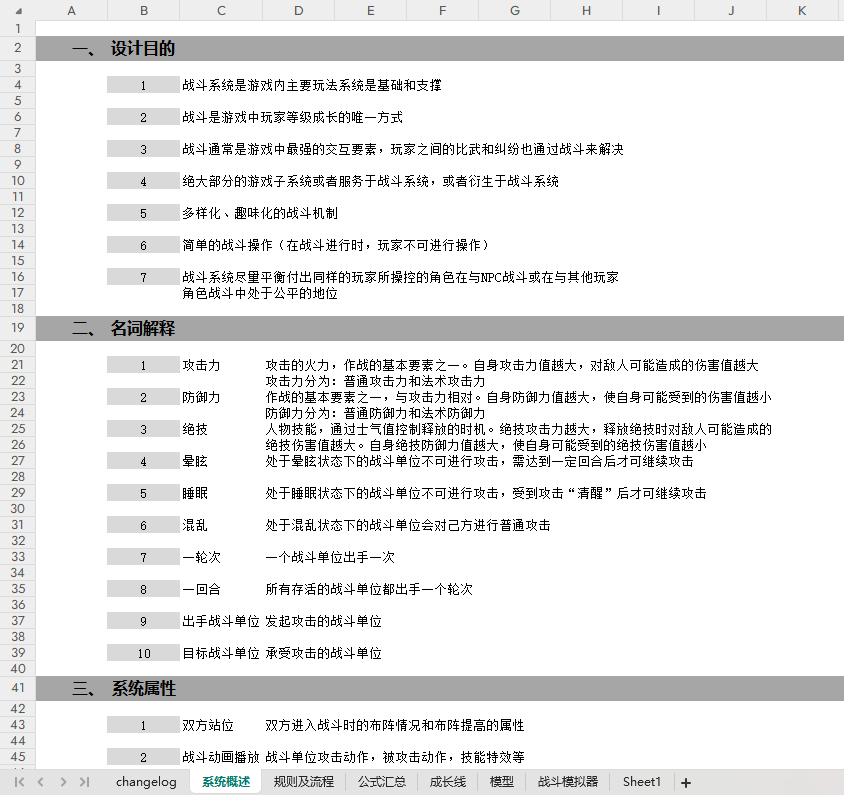Select row 19 by its row header
844x795 pixels.
(x=17, y=328)
